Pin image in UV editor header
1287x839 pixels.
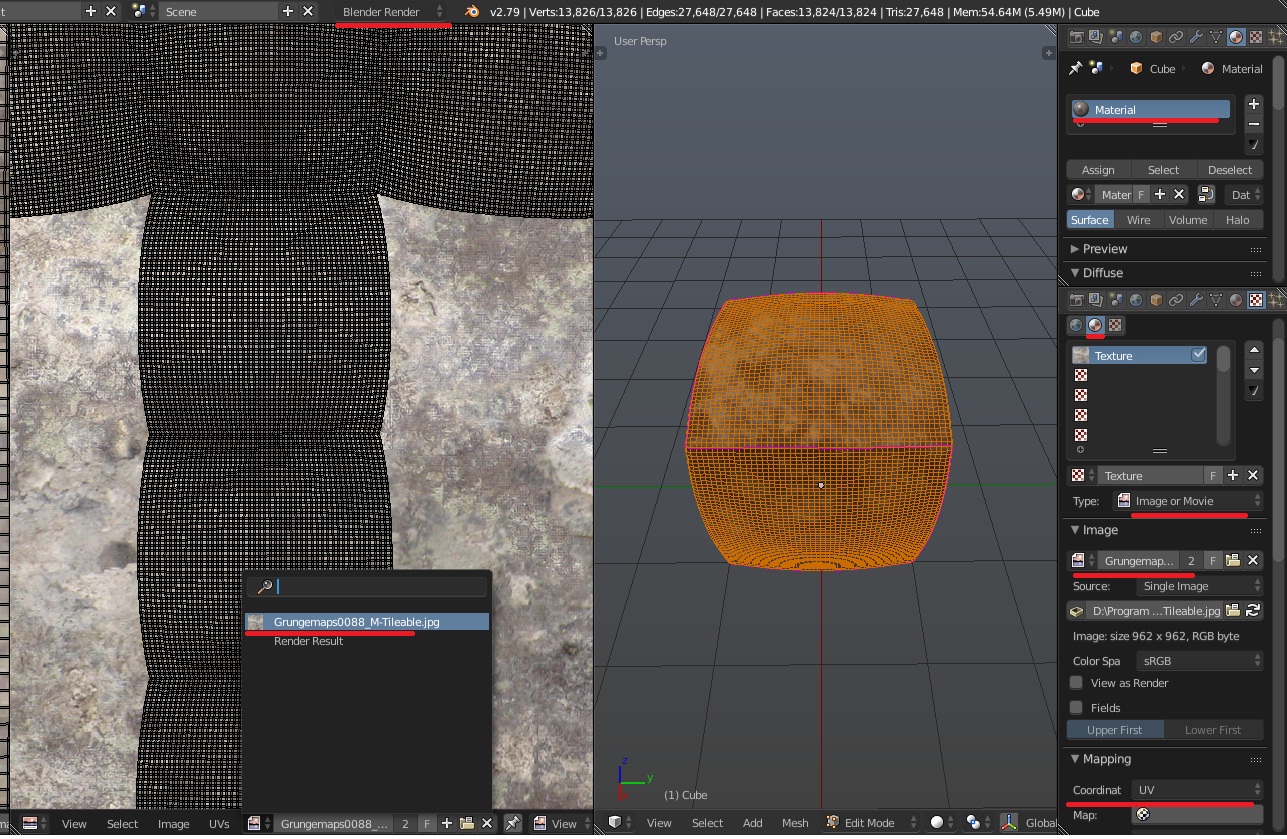coord(512,823)
